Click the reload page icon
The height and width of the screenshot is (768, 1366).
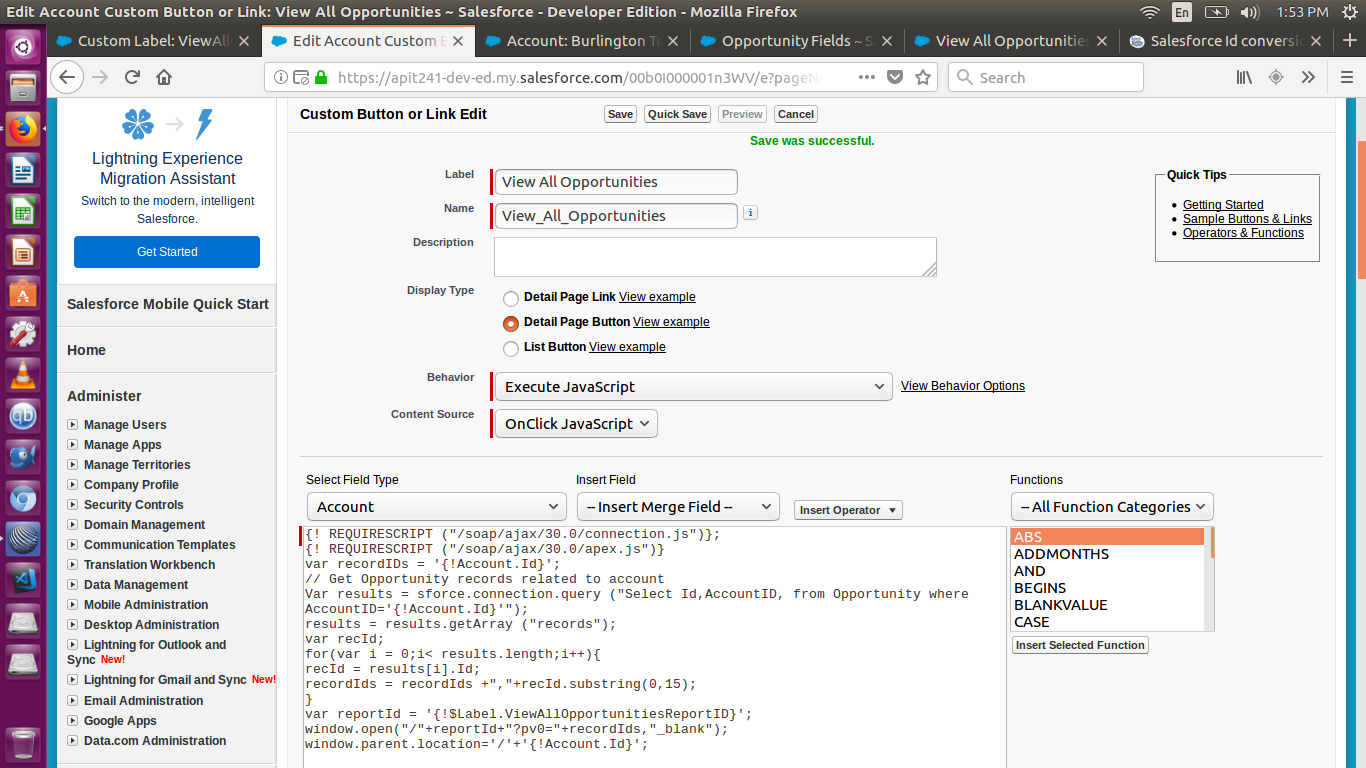(132, 77)
